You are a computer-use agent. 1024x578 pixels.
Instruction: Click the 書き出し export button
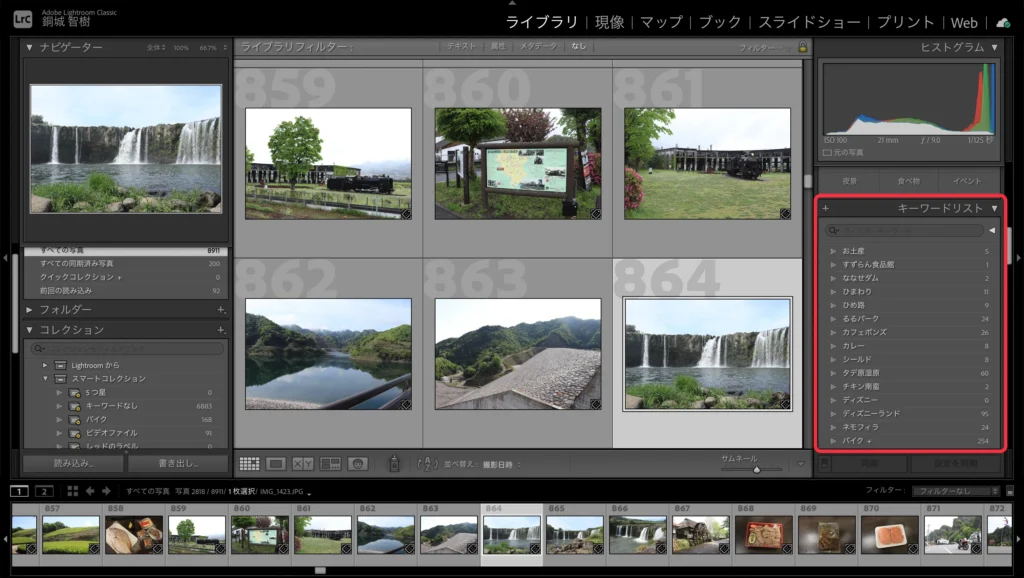(178, 464)
